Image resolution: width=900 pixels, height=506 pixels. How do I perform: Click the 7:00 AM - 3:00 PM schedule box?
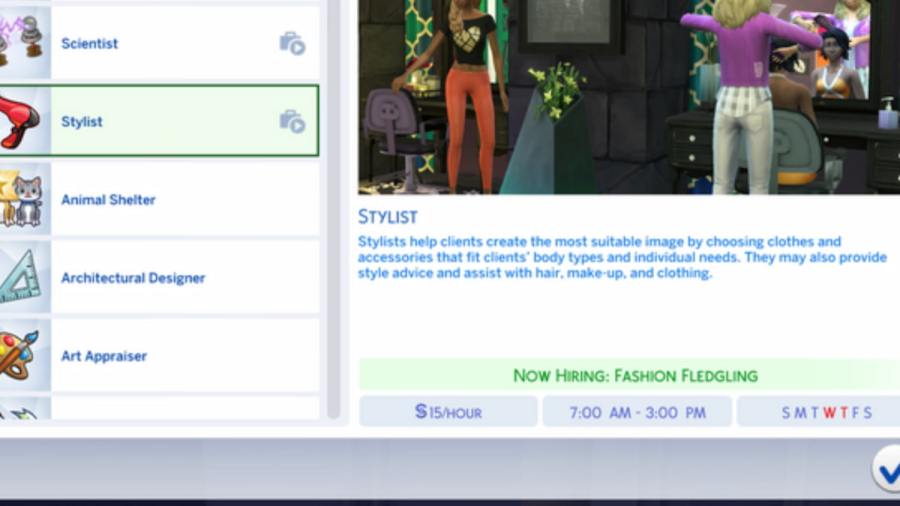[637, 412]
